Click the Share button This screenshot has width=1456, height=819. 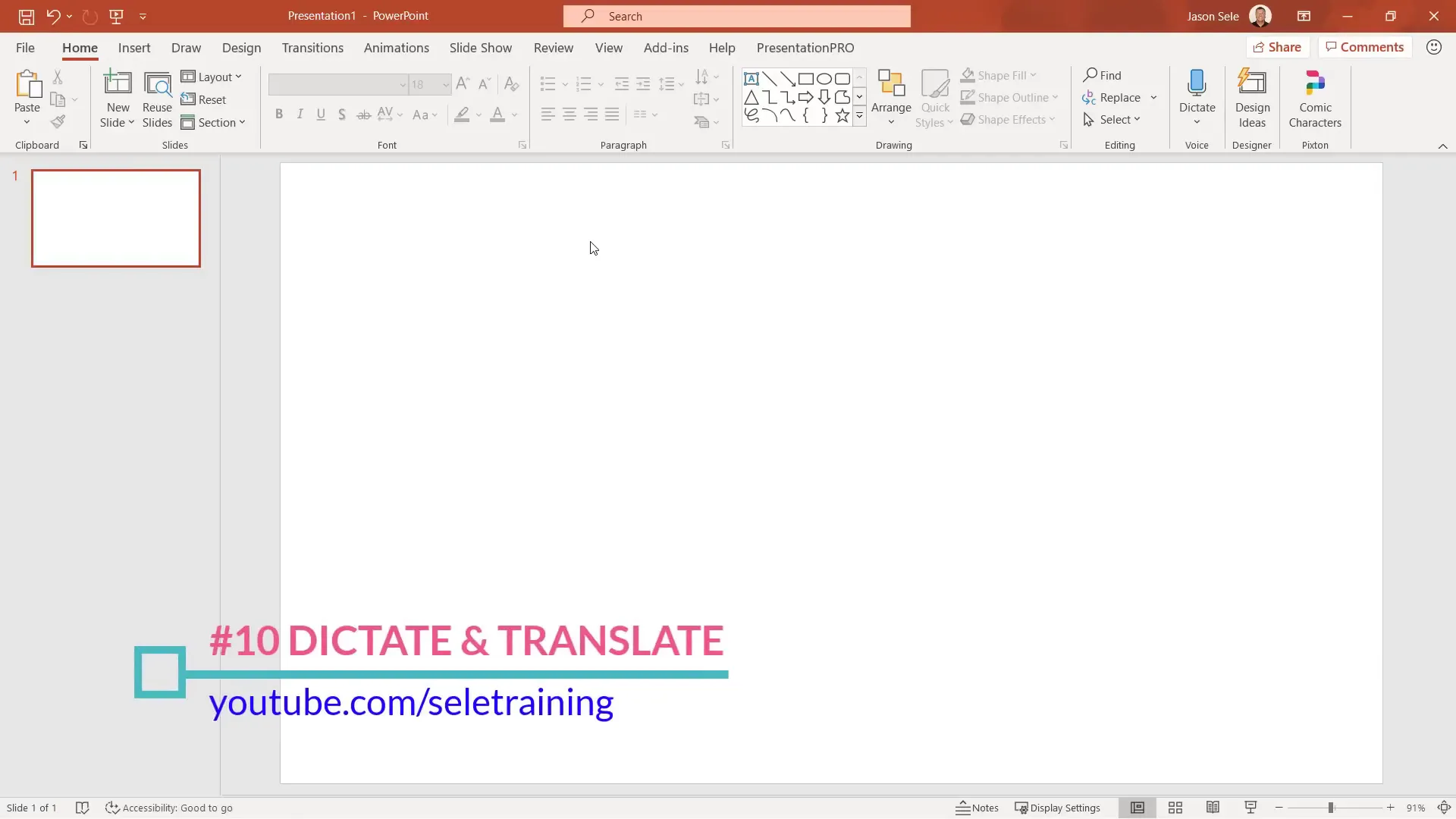click(1279, 46)
